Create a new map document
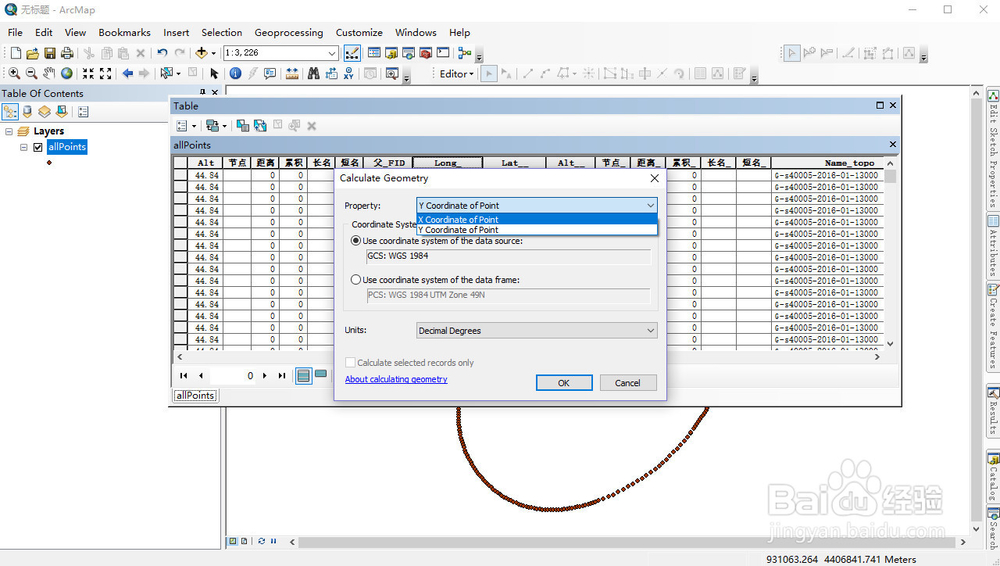1000x566 pixels. (x=16, y=54)
